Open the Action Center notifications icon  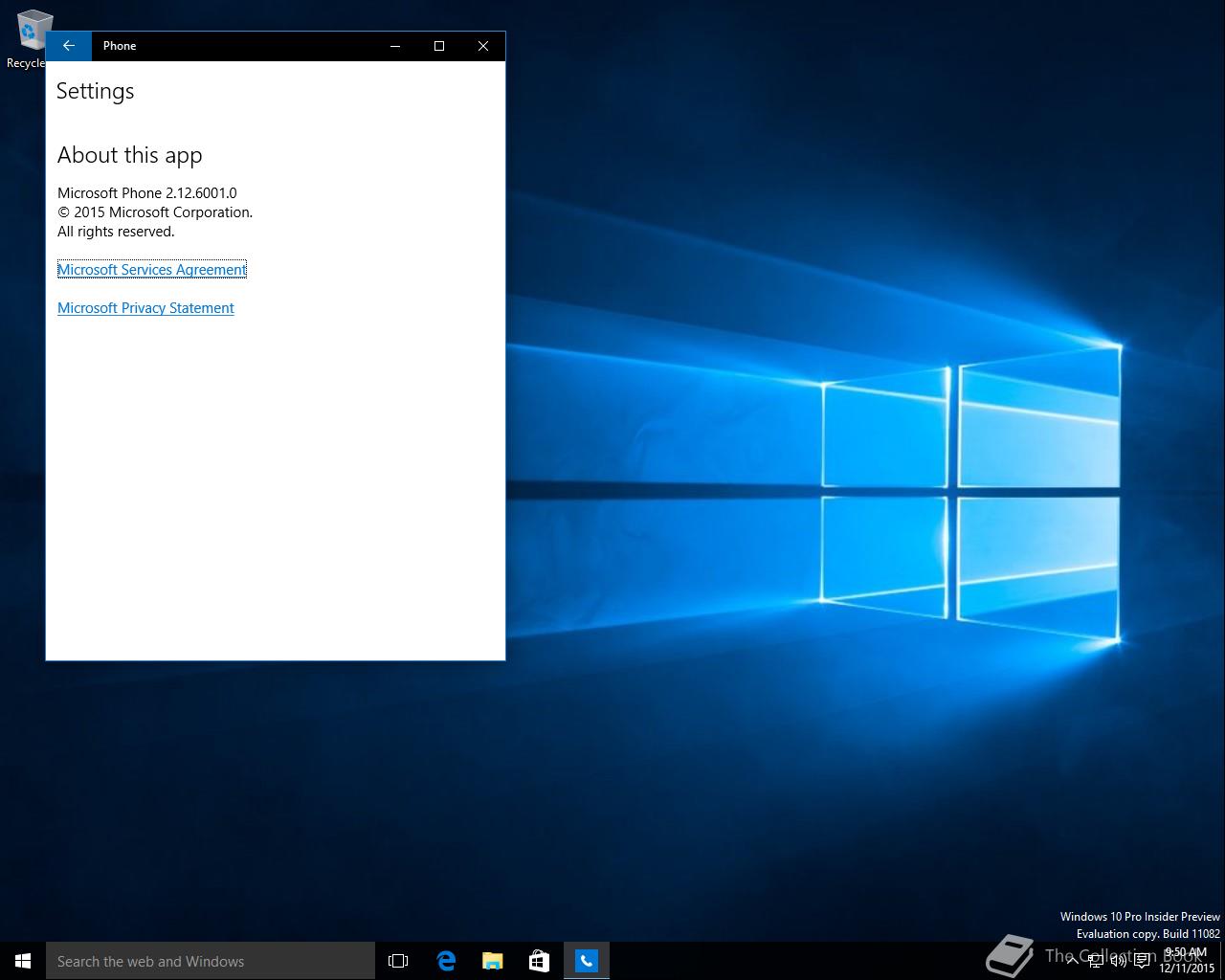1142,961
